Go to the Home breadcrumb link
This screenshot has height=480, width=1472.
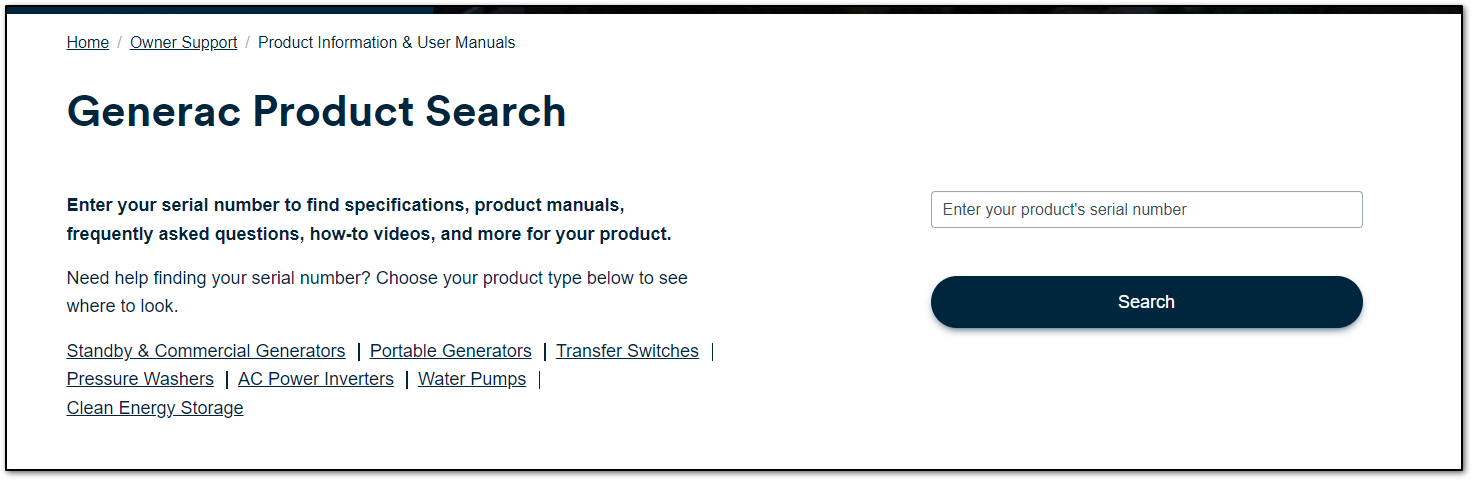(88, 42)
